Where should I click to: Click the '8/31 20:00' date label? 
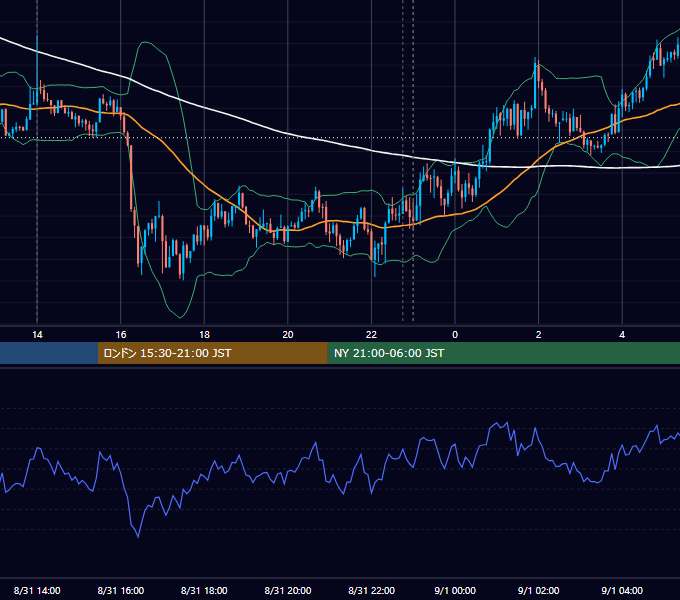(288, 590)
